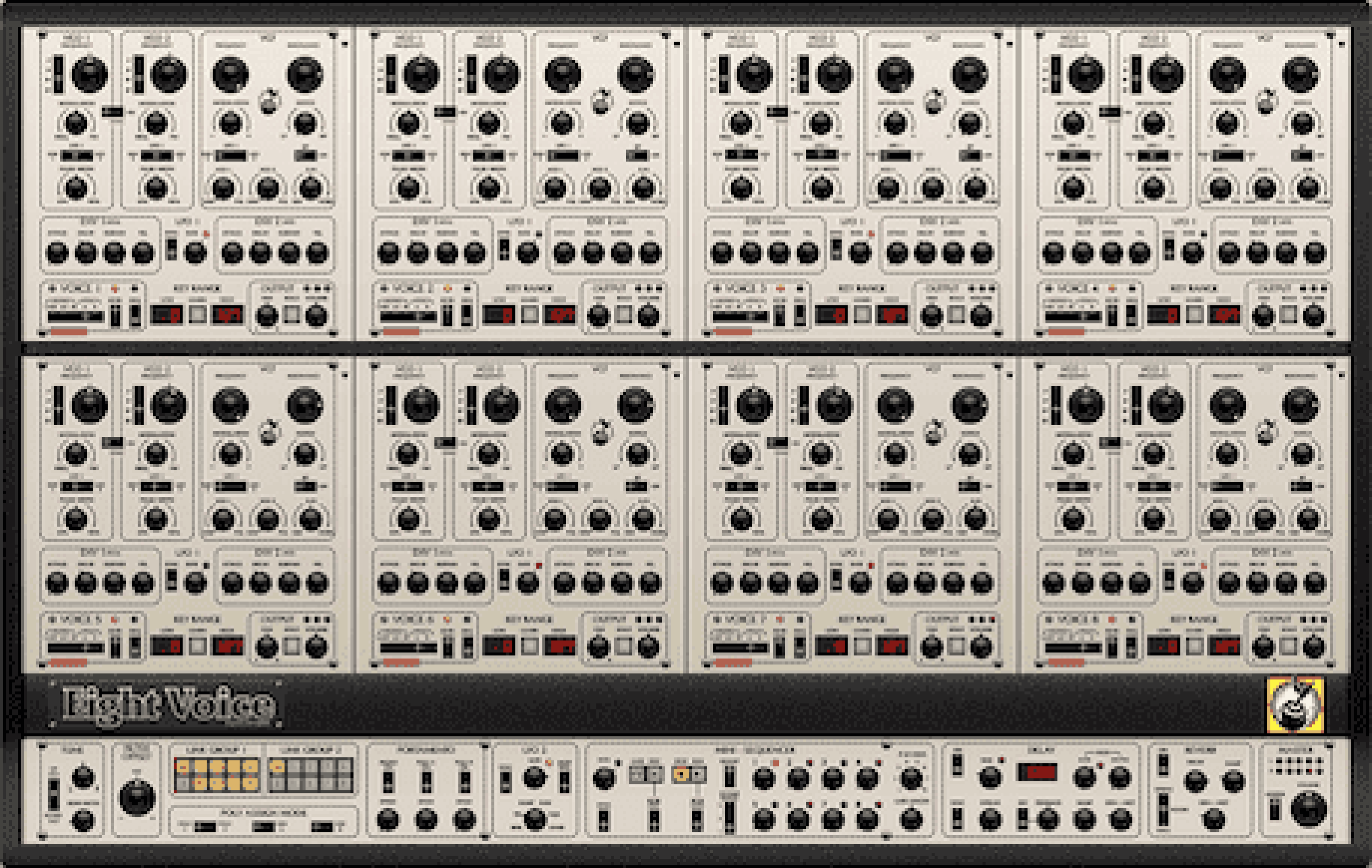
Task: Toggle the Reverb on/off switch
Action: click(x=1163, y=765)
